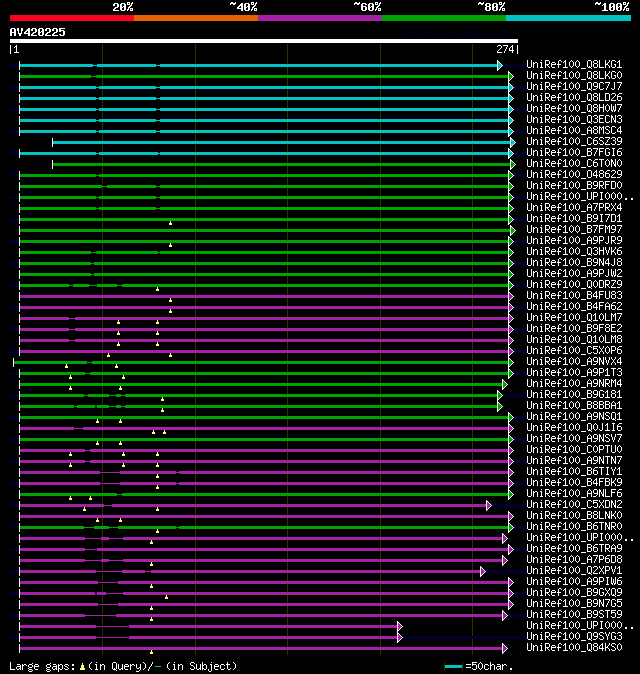Screen dimensions: 640x674
Task: Select the UniRef100_B8BBA1 label
Action: point(574,406)
